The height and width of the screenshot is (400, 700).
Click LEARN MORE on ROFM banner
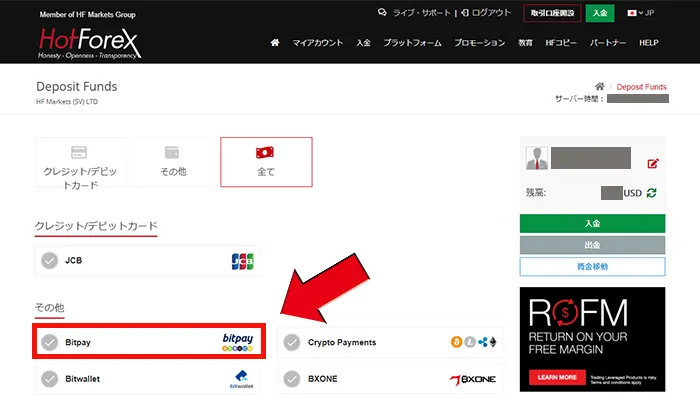[557, 377]
